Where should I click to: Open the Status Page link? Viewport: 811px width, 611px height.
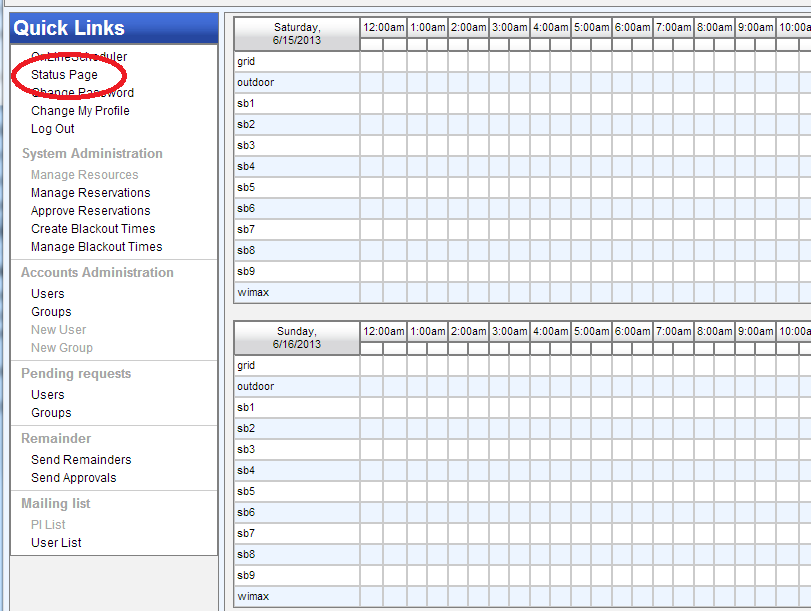[x=64, y=75]
